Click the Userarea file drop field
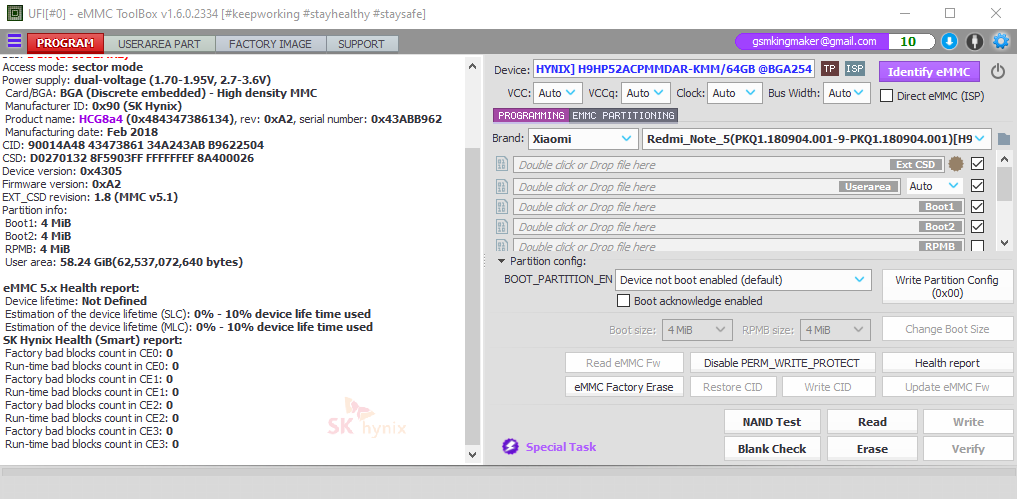Viewport: 1017px width, 499px height. pyautogui.click(x=708, y=187)
